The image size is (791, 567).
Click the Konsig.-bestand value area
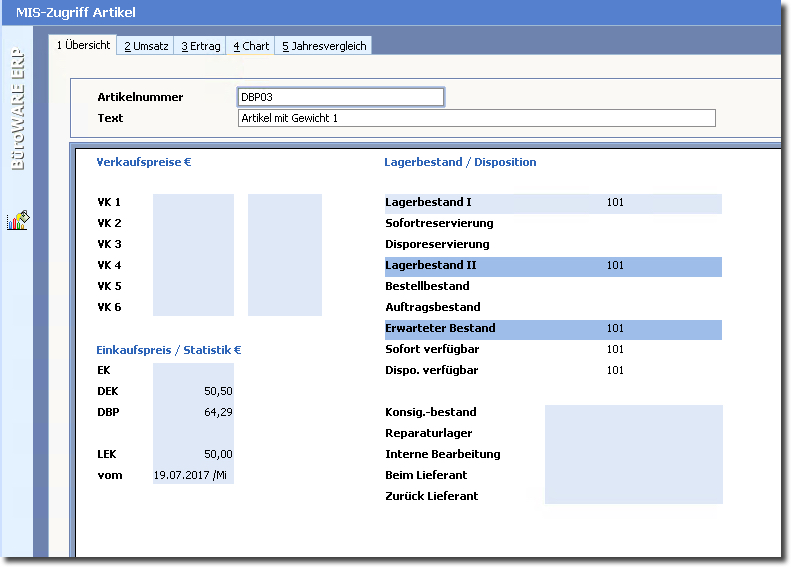pos(633,413)
